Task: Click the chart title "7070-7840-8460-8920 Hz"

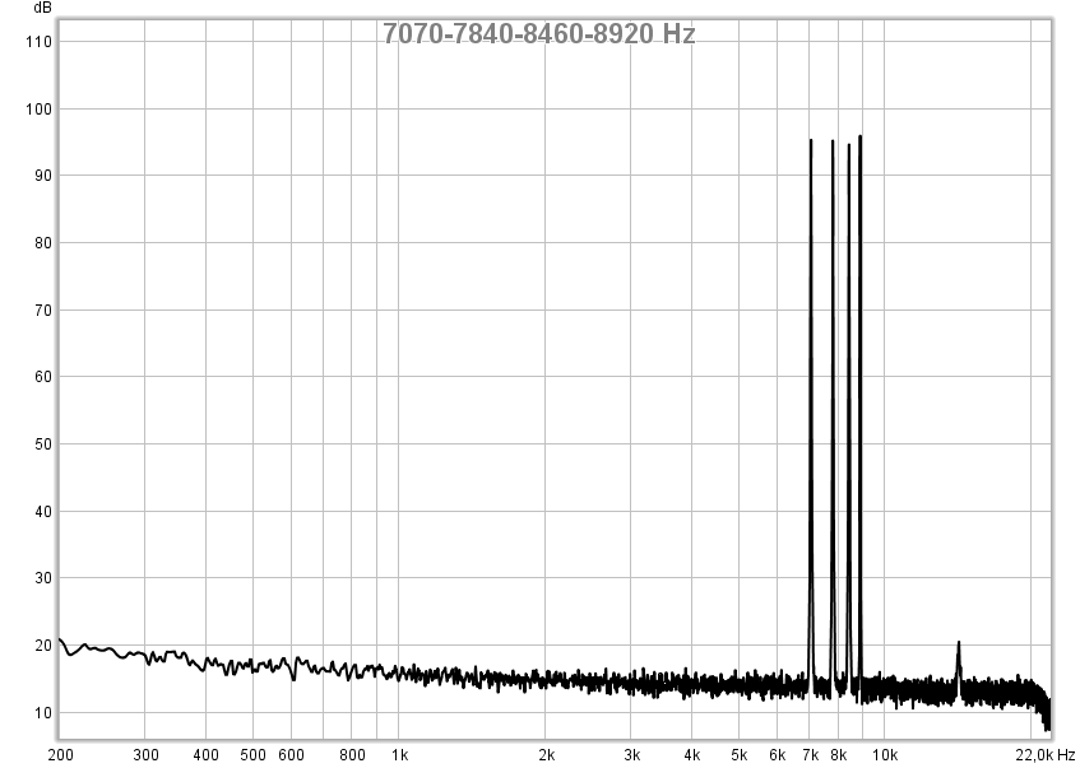Action: pos(539,34)
